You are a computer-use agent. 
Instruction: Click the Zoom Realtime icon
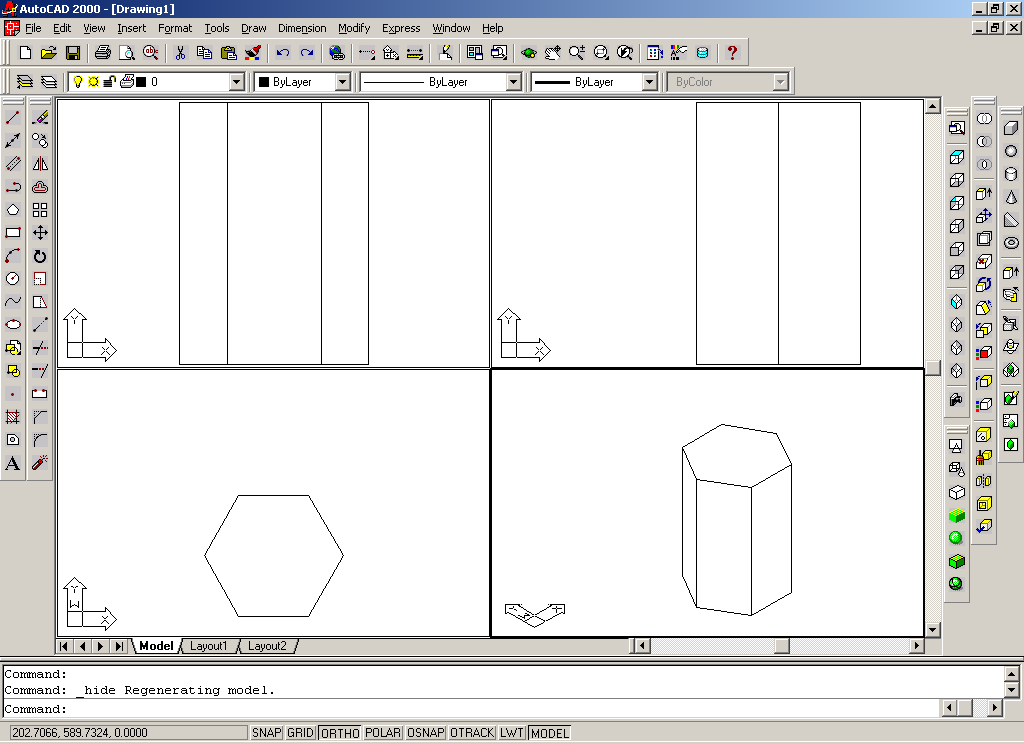(x=576, y=53)
